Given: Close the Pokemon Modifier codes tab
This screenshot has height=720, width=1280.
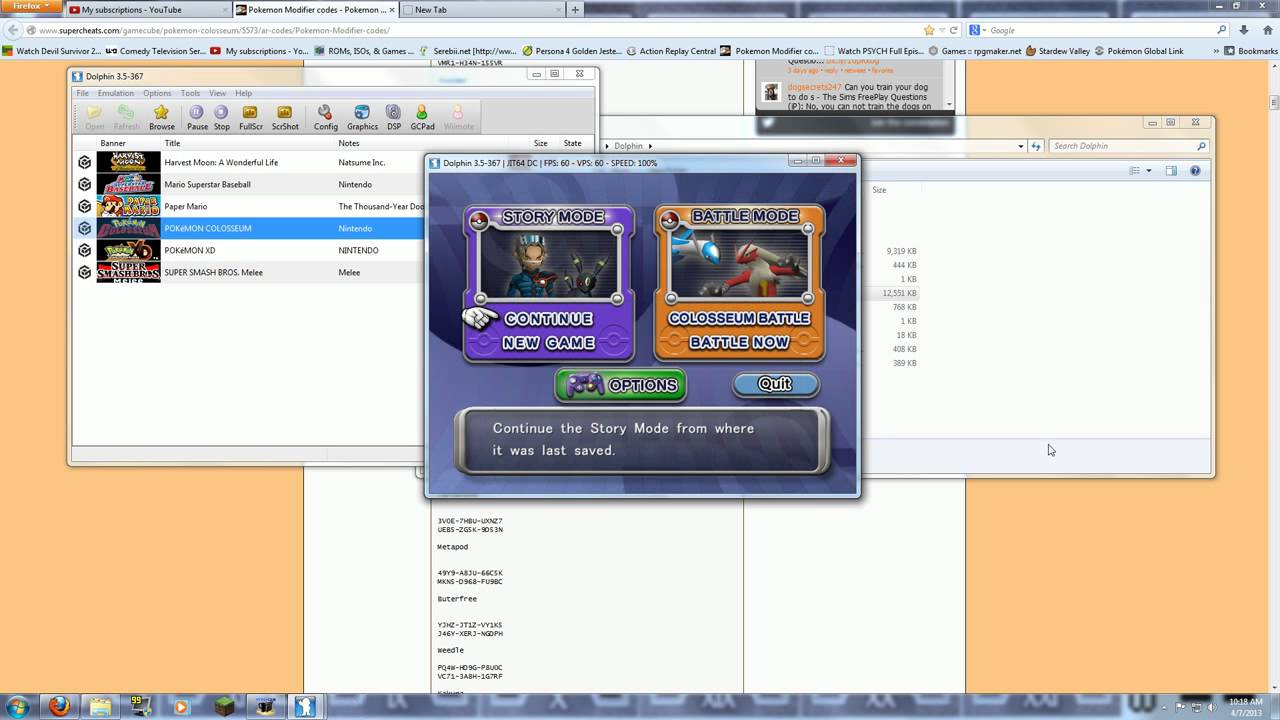Looking at the screenshot, I should coord(392,10).
